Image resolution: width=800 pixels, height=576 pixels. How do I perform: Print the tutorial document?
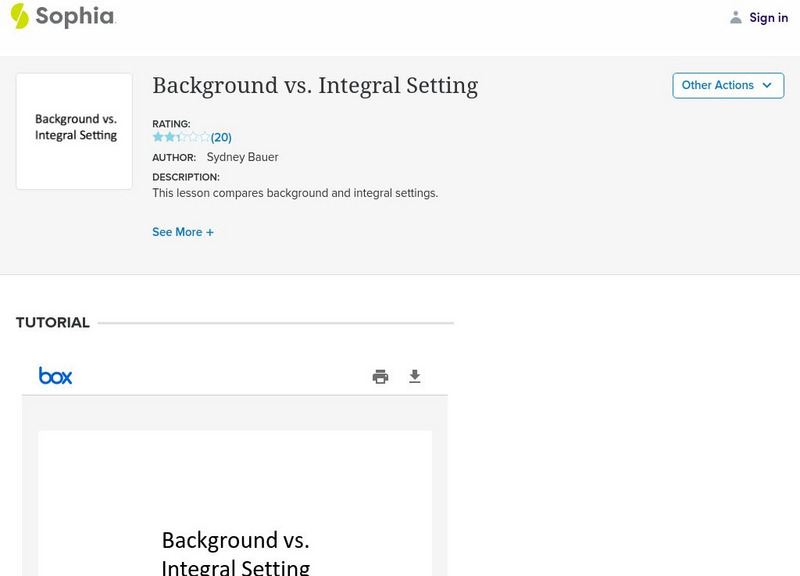(380, 377)
